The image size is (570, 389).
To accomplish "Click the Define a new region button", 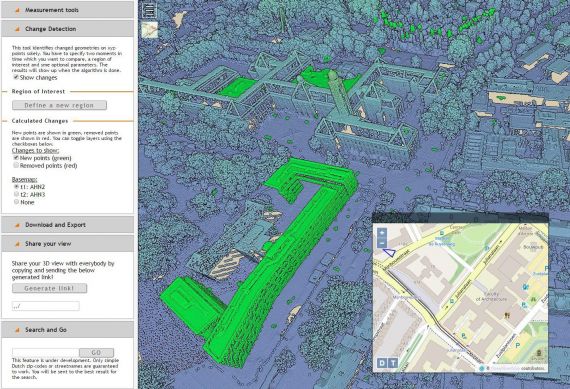I will 59,105.
